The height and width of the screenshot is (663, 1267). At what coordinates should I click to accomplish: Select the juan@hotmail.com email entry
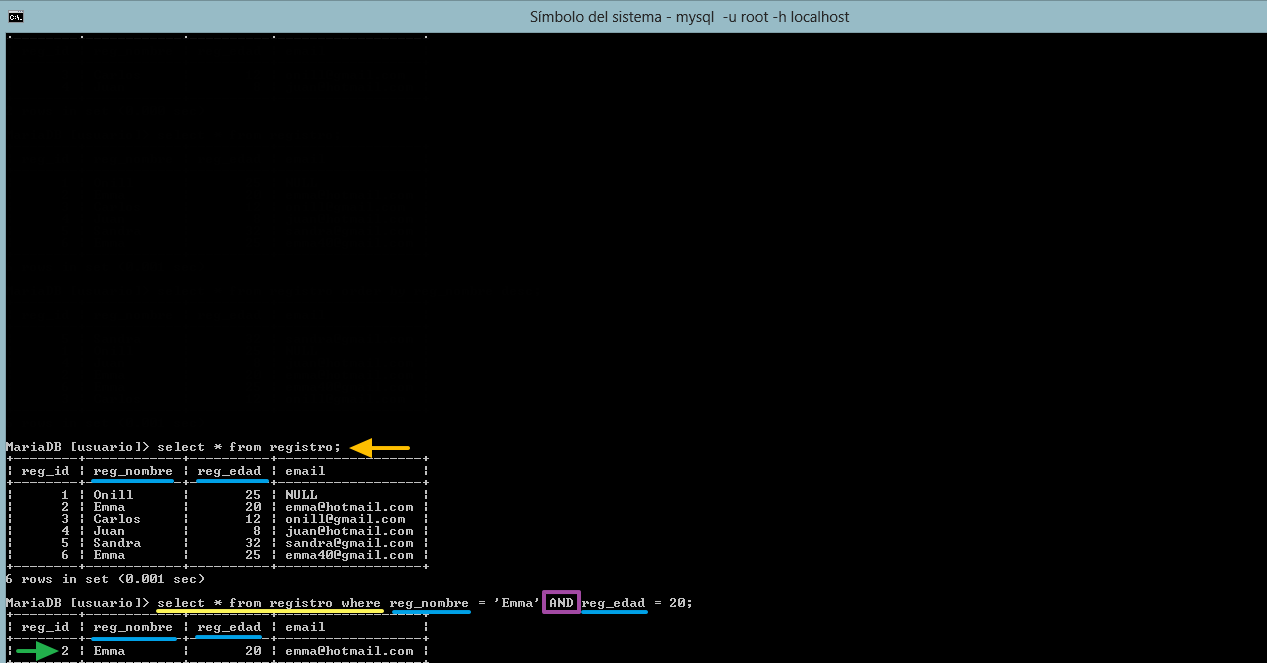pyautogui.click(x=349, y=531)
